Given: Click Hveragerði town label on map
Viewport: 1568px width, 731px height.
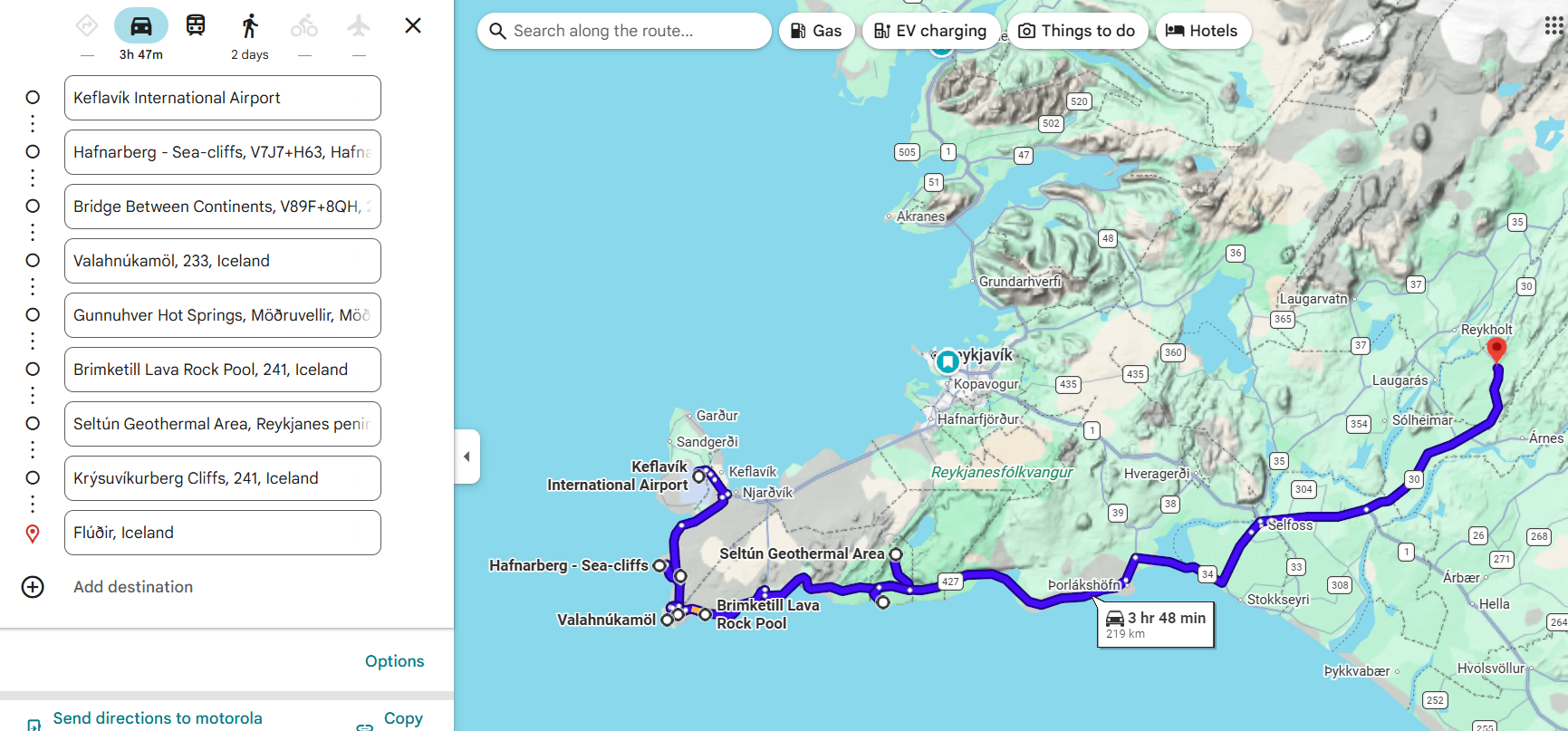Looking at the screenshot, I should click(x=1157, y=474).
